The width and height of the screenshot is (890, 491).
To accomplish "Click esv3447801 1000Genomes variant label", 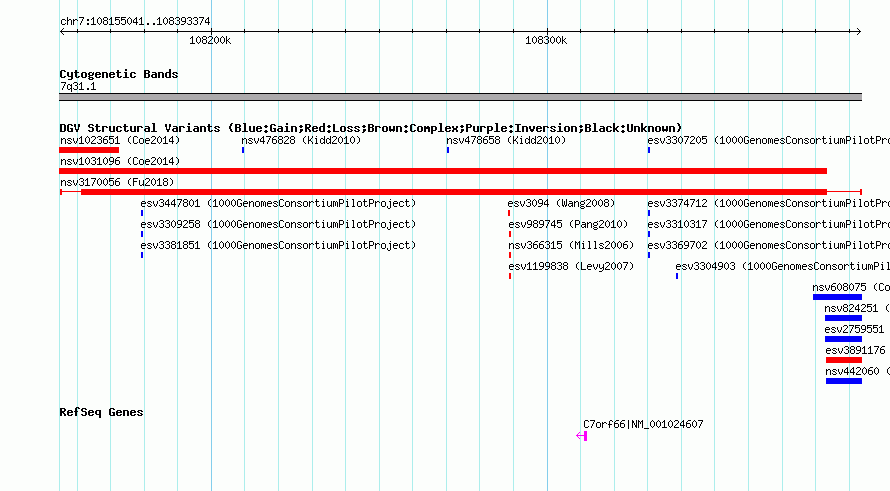I will click(278, 203).
